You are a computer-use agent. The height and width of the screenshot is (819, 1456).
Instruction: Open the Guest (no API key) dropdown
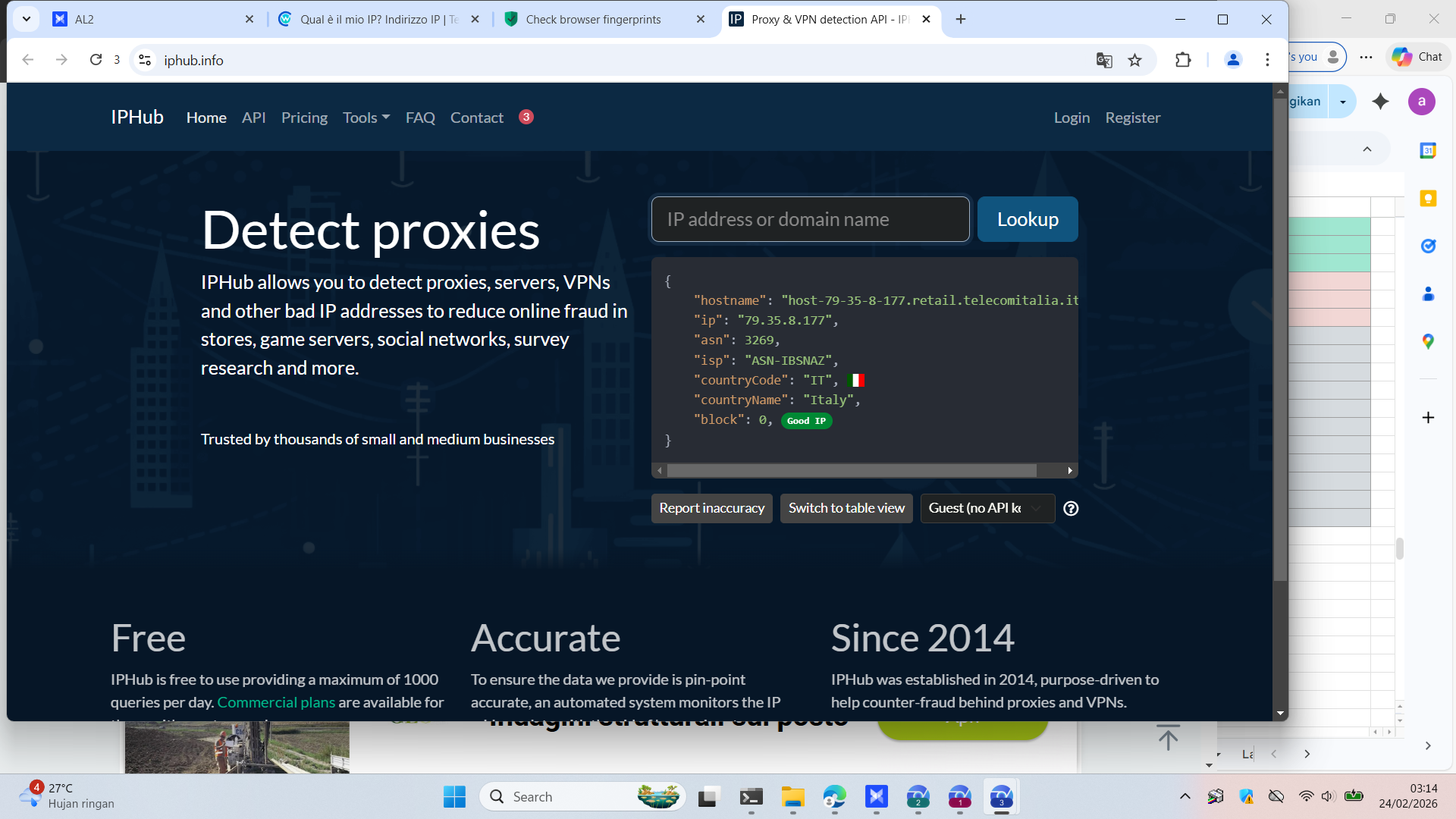987,509
